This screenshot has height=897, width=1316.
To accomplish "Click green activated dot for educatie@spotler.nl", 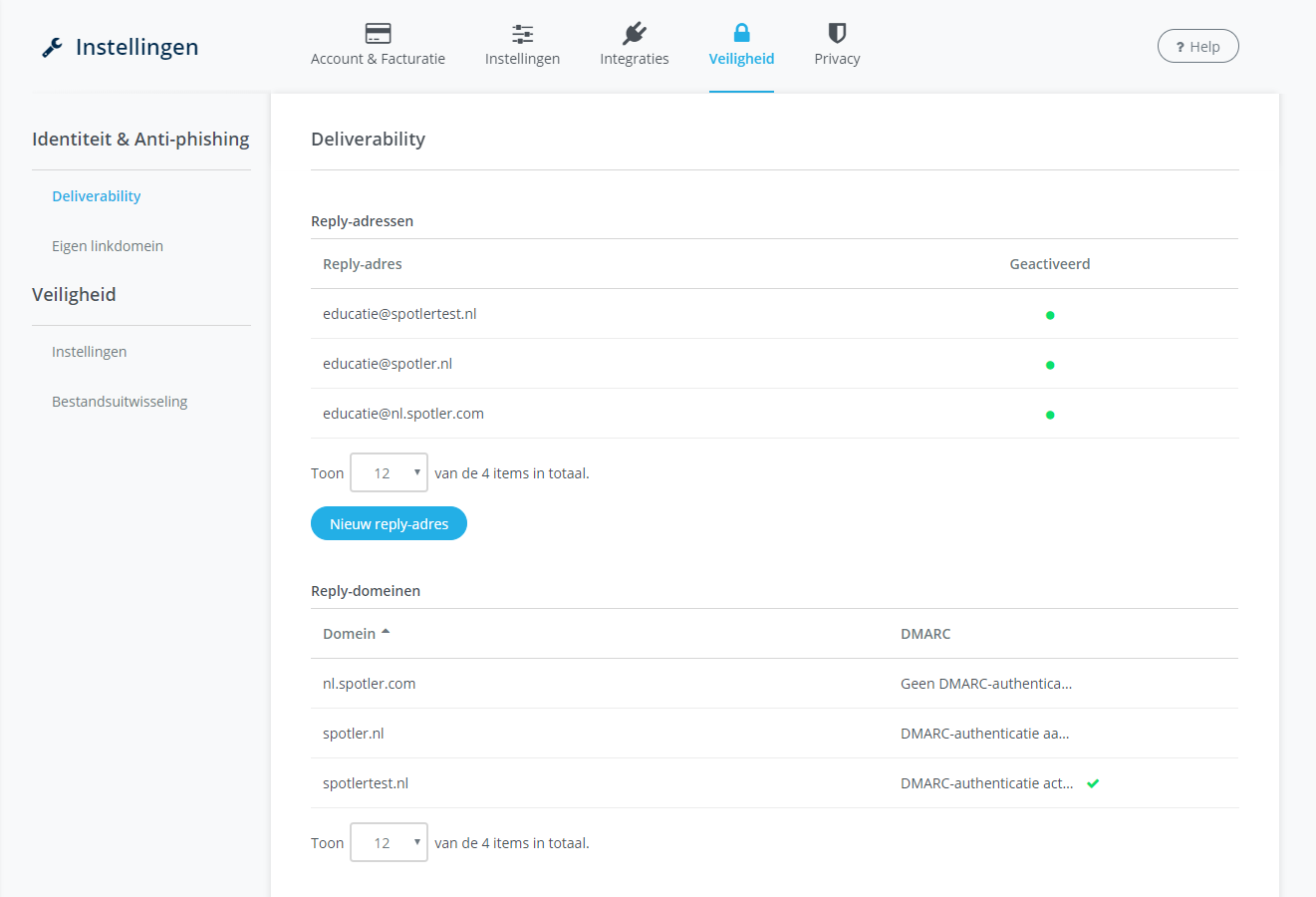I will coord(1050,365).
